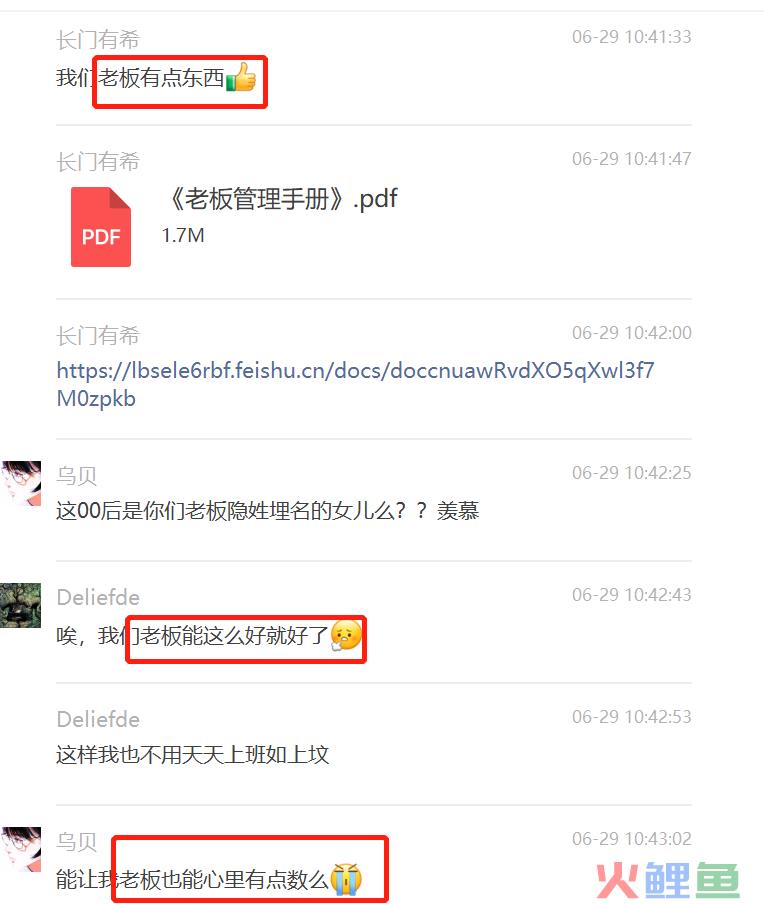Open 乌贝's avatar at 10:43:02 message
764x904 pixels.
[21, 849]
